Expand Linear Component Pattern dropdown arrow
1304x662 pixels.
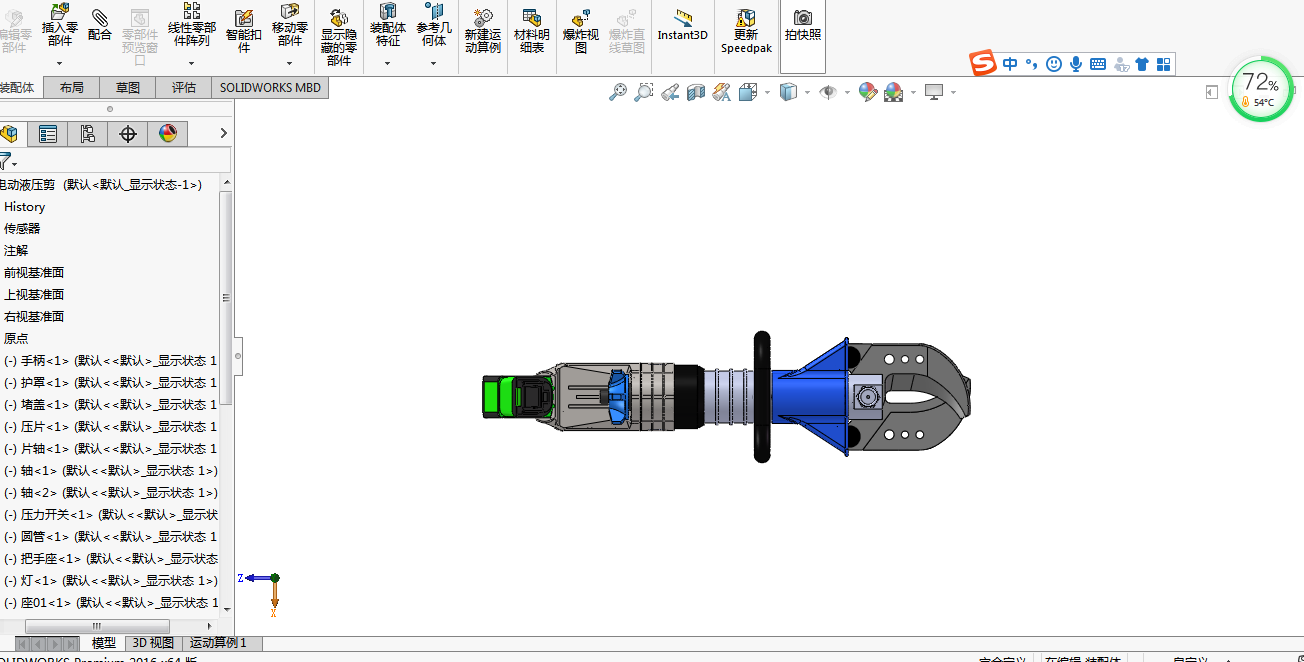pos(191,63)
